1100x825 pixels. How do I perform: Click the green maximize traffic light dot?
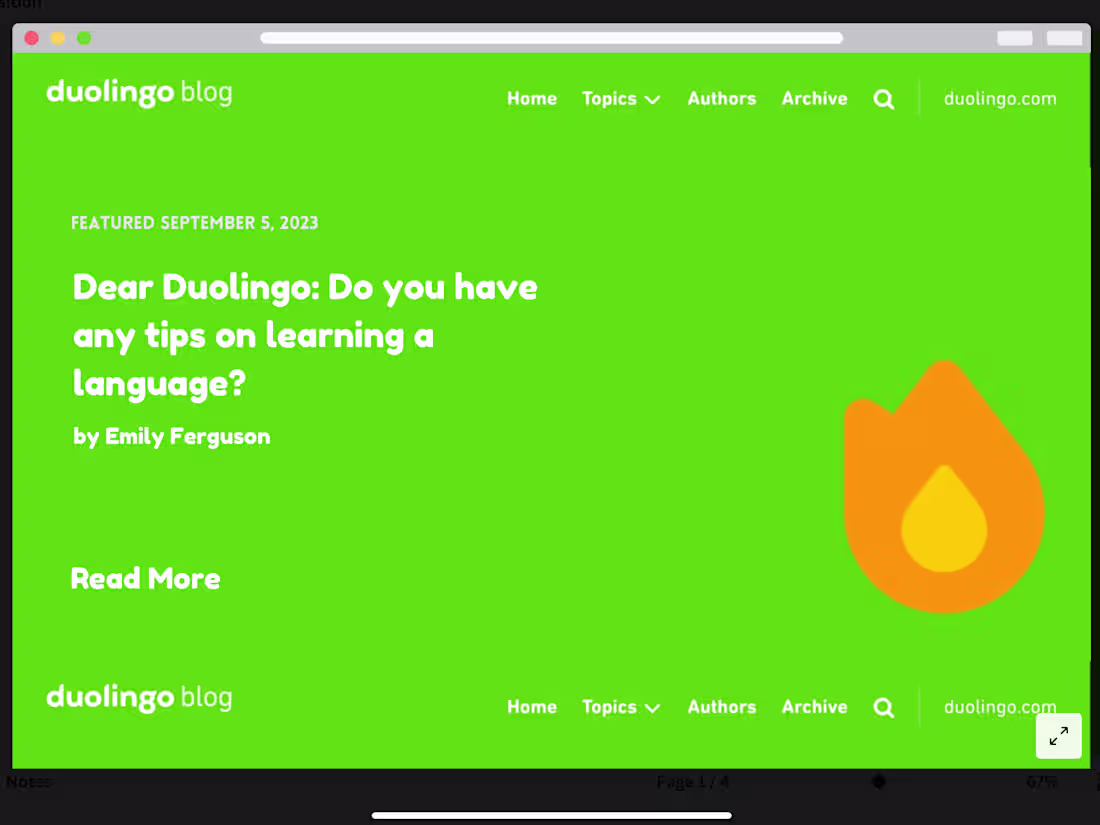[x=84, y=37]
